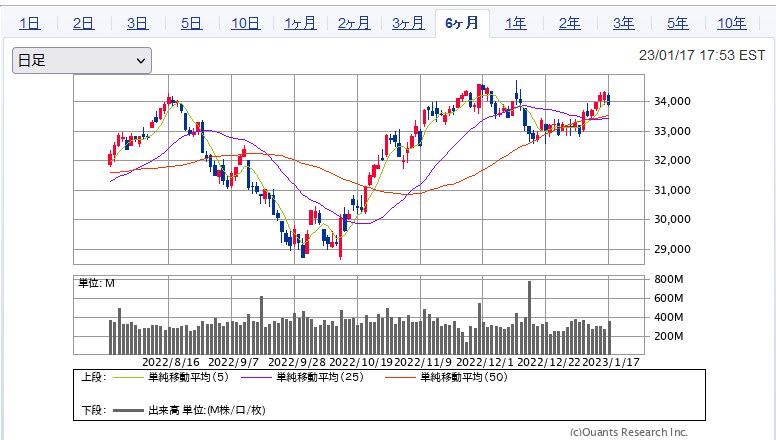Image resolution: width=776 pixels, height=440 pixels.
Task: Select the 1ヶ月 range tab
Action: pos(300,23)
